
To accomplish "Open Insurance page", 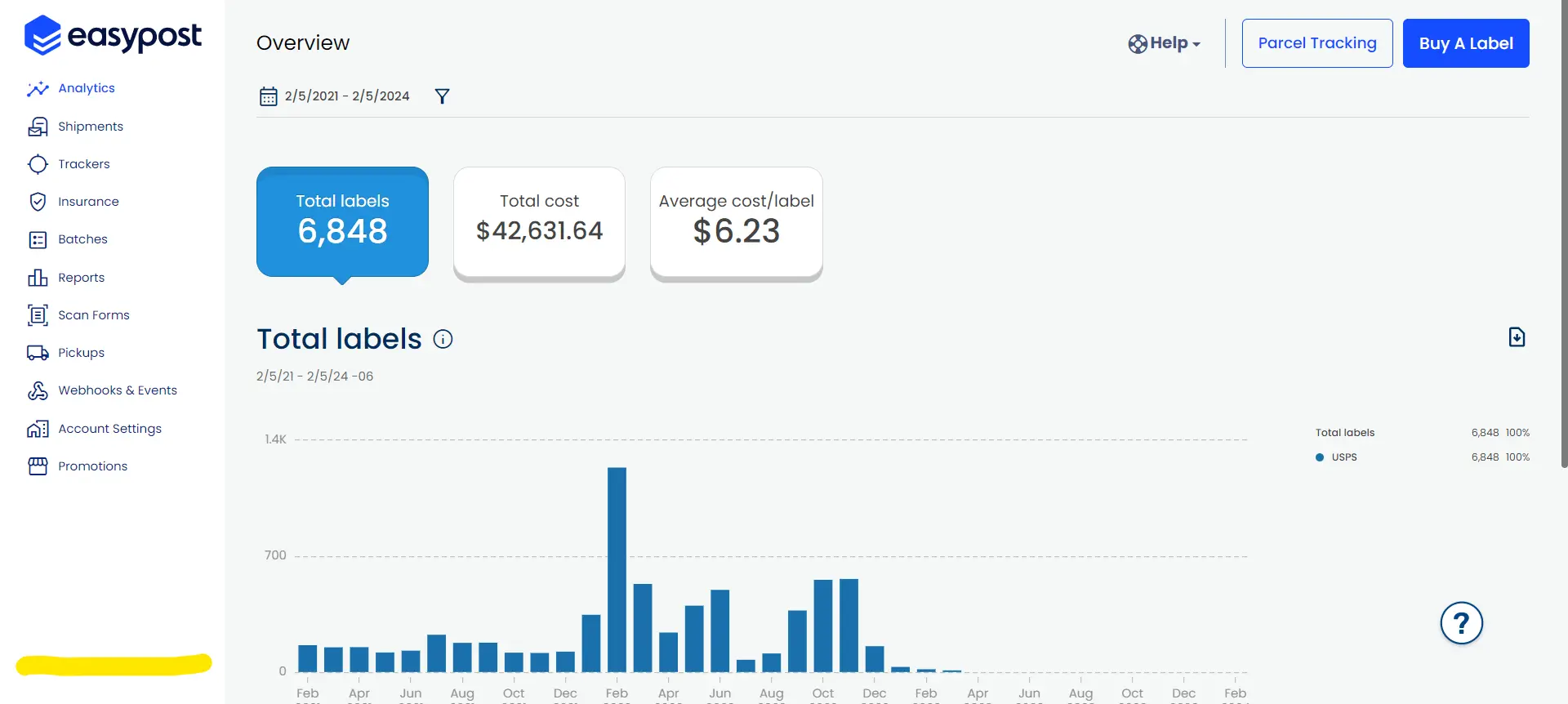I will [88, 202].
